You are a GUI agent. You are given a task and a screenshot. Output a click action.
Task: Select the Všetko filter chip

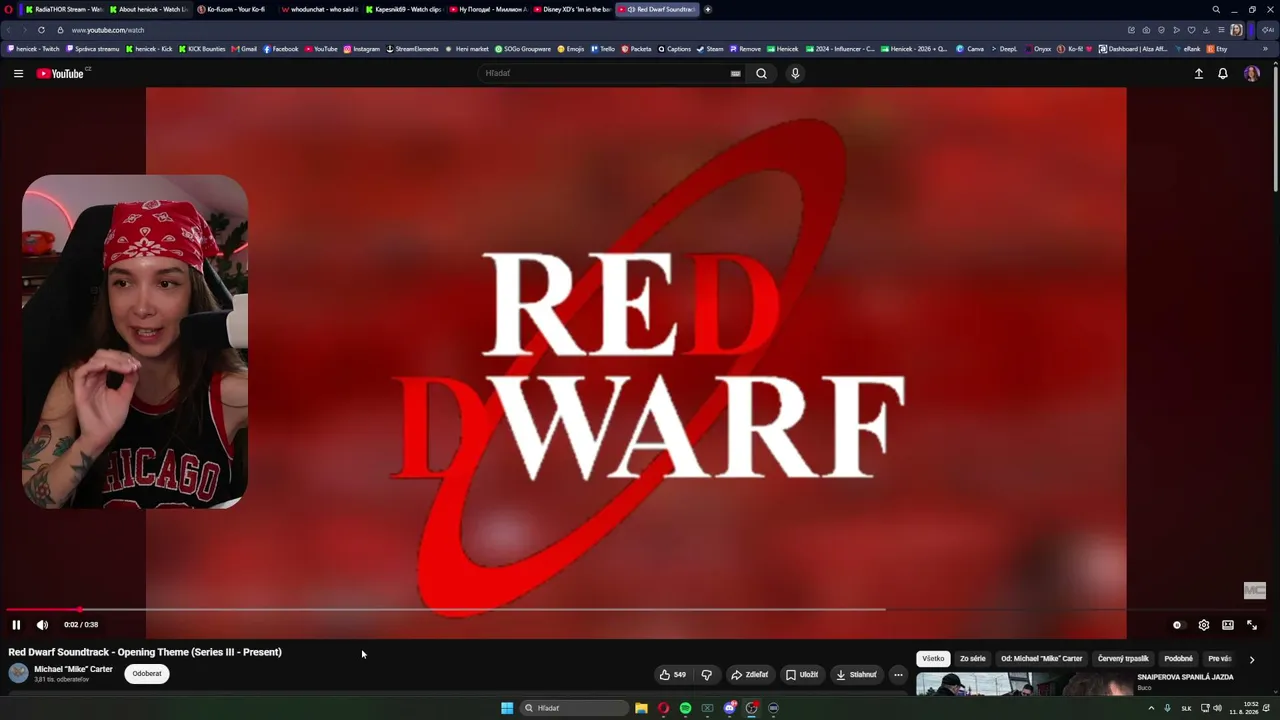[933, 659]
